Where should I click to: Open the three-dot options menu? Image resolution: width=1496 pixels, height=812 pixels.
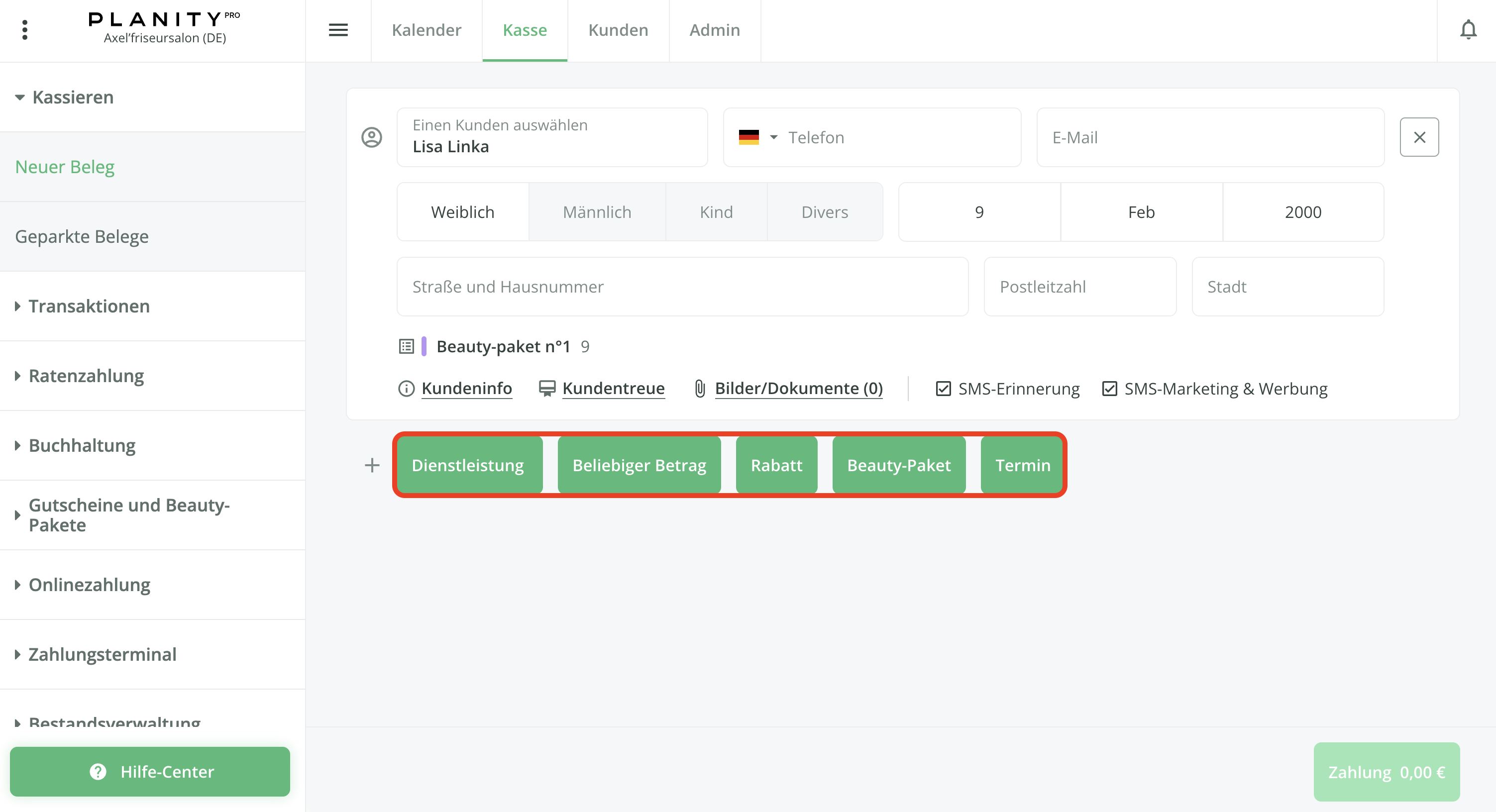click(x=24, y=29)
